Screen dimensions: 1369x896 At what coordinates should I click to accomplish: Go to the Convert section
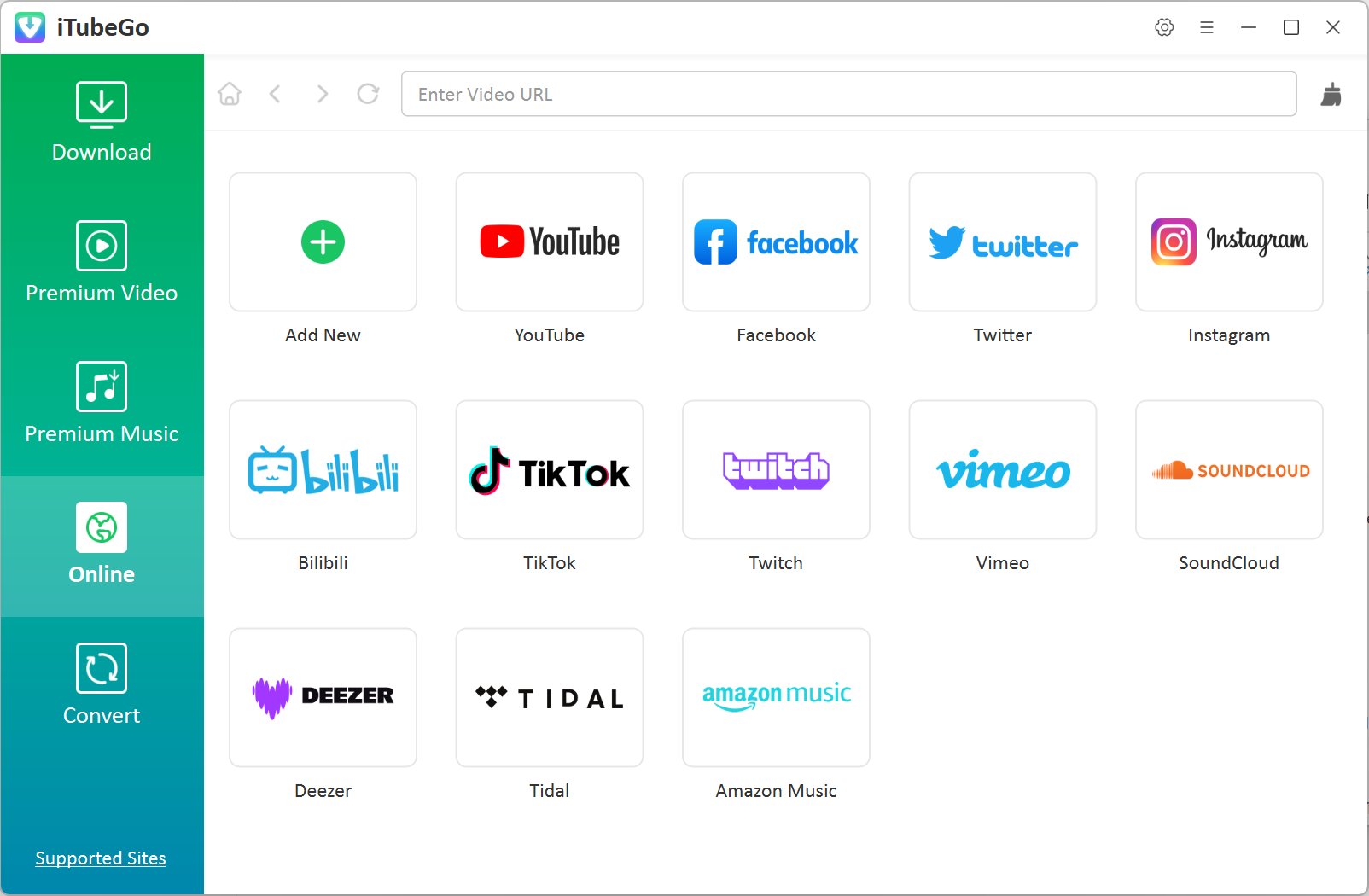click(102, 684)
